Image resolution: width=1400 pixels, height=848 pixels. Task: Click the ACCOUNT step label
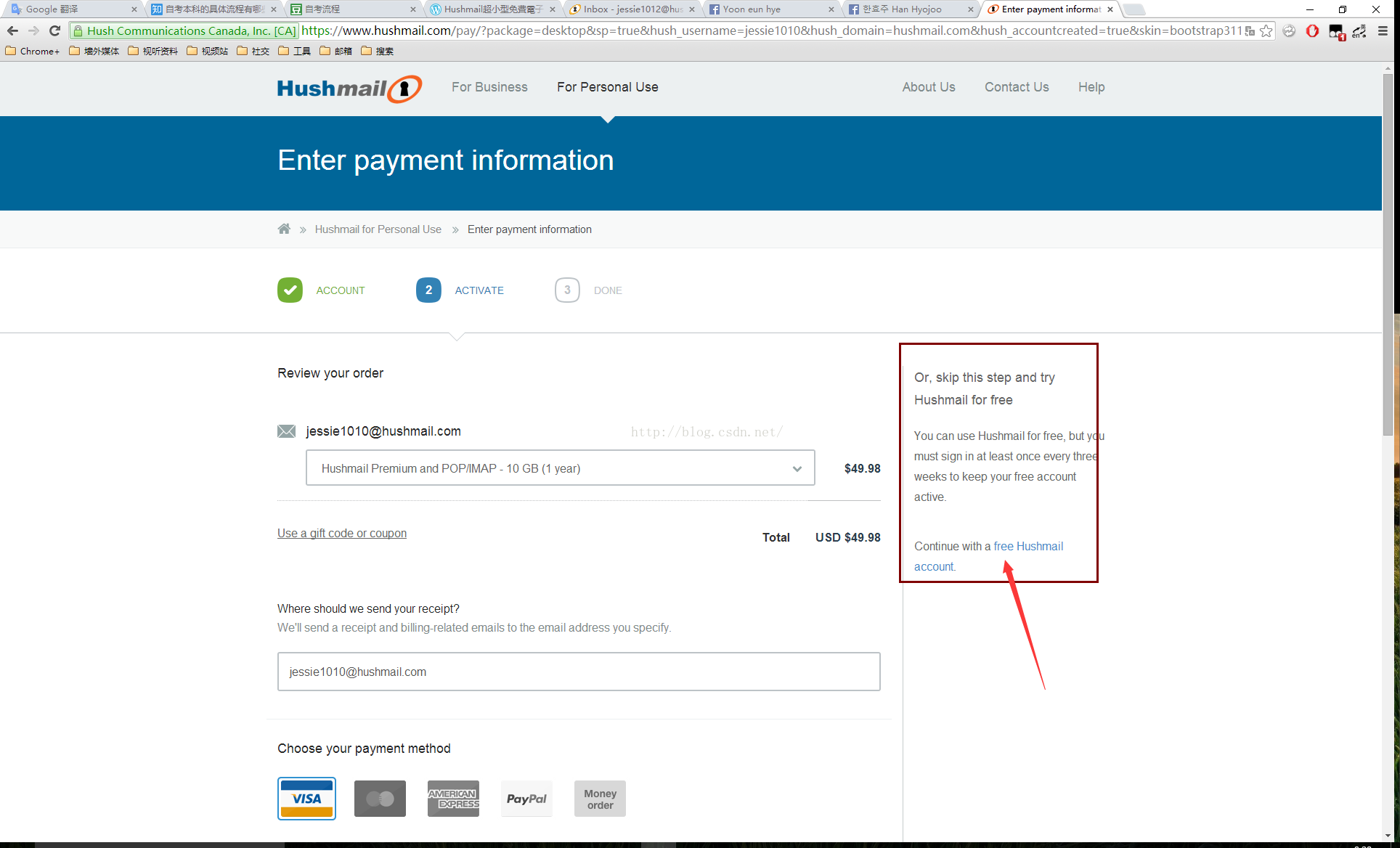click(341, 290)
